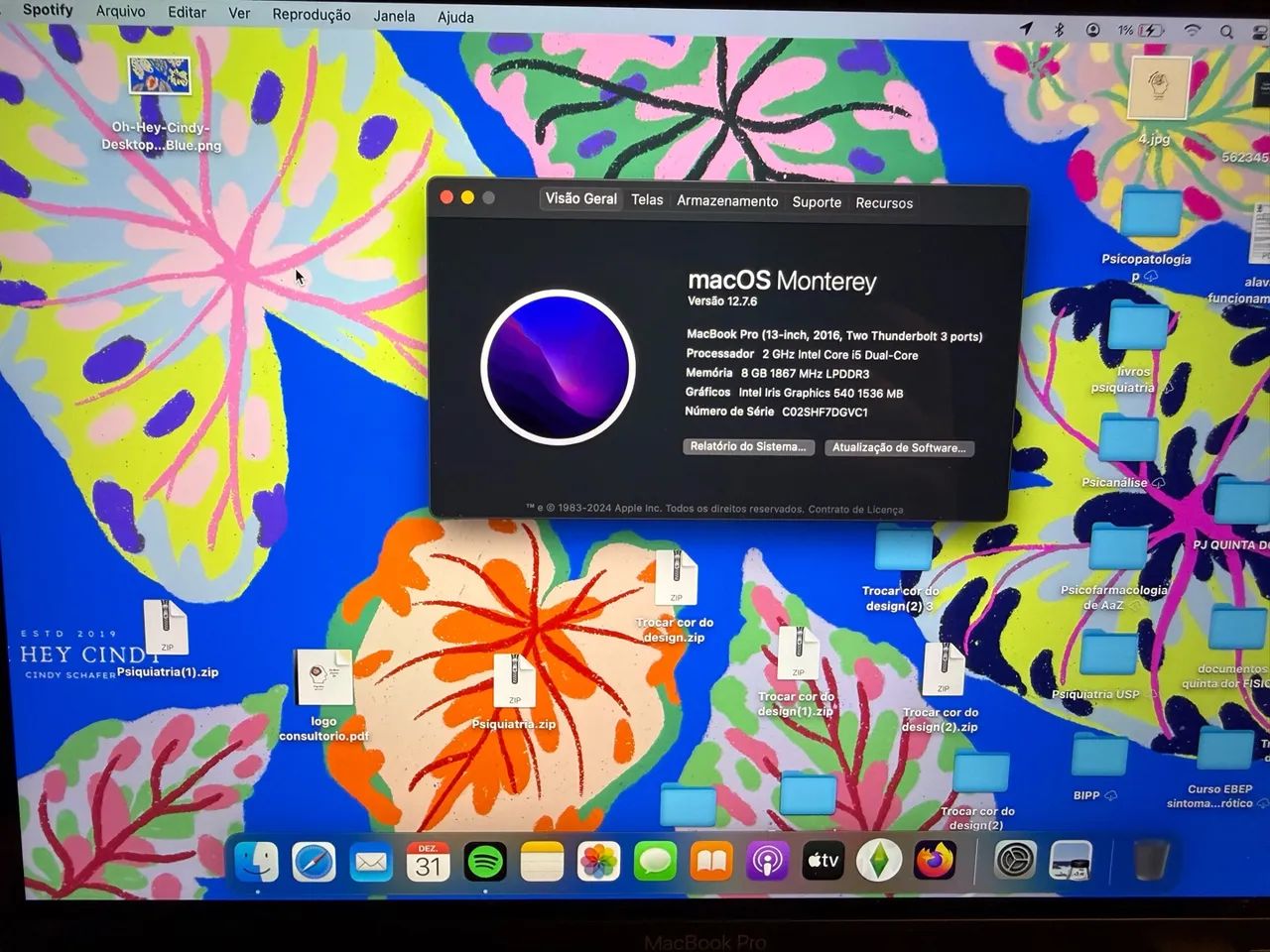1270x952 pixels.
Task: Open the Books app in the Dock
Action: tap(711, 862)
